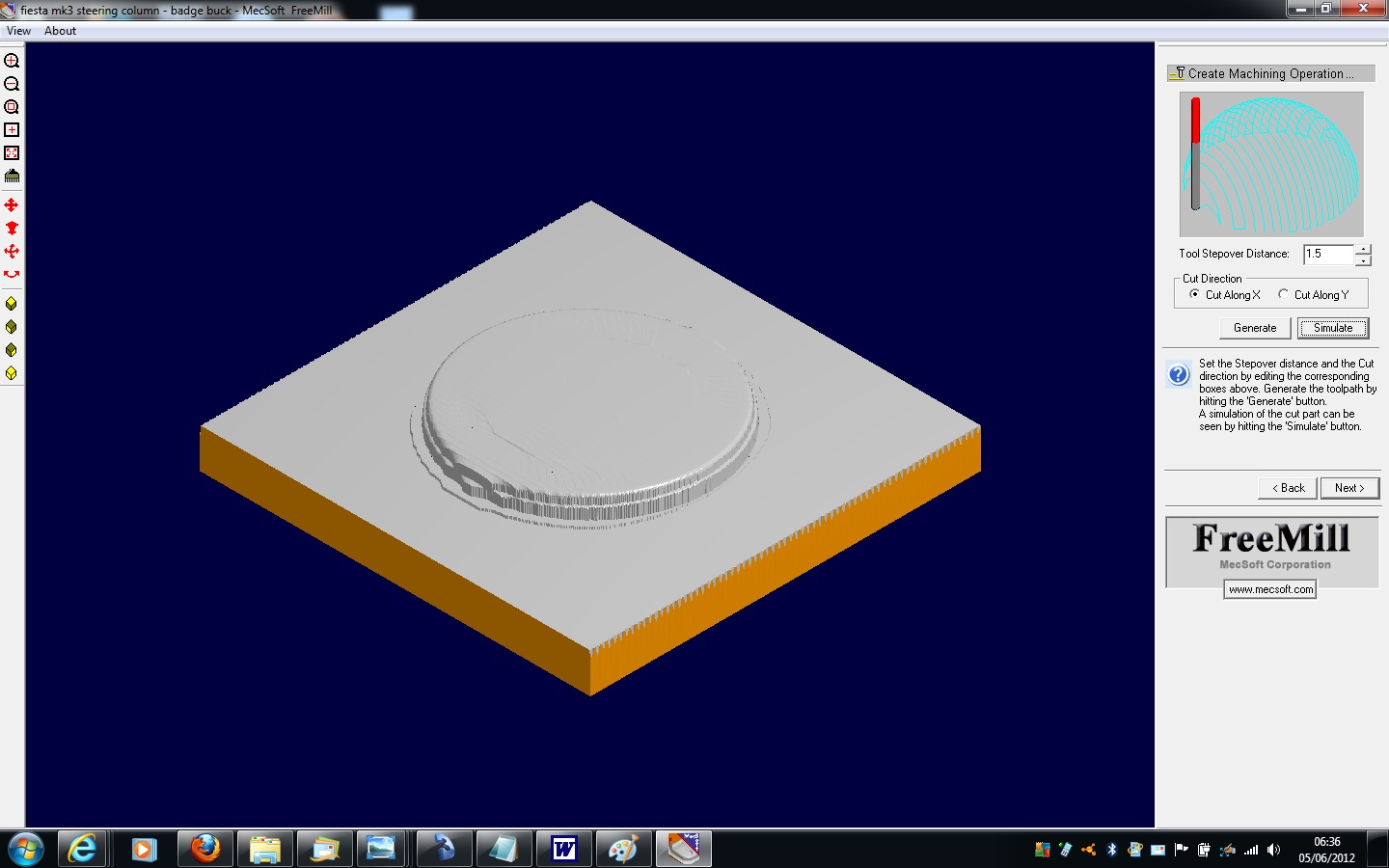Open the www.mecsoft.com link
Image resolution: width=1389 pixels, height=868 pixels.
pos(1270,589)
